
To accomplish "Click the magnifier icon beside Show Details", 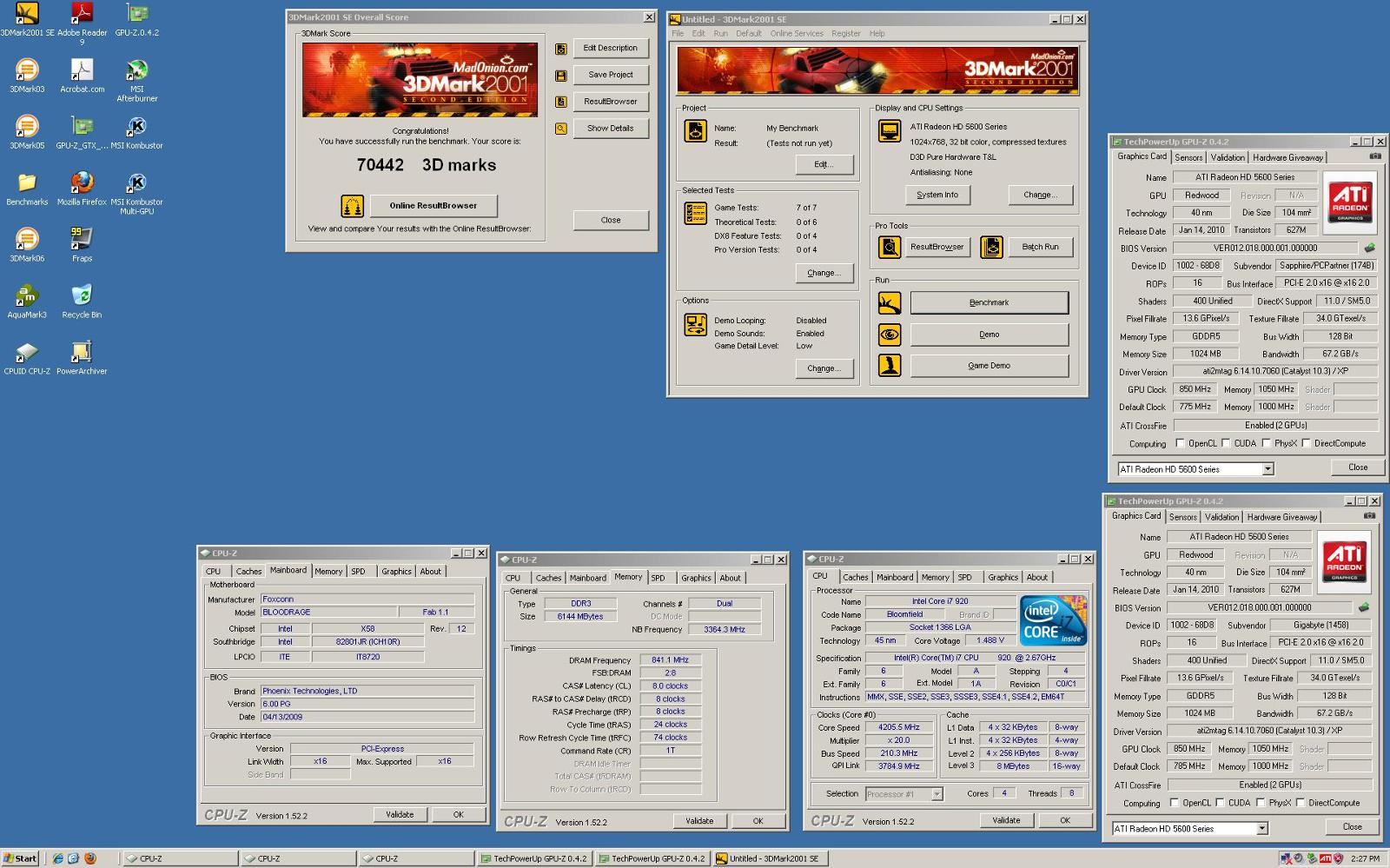I will click(561, 129).
